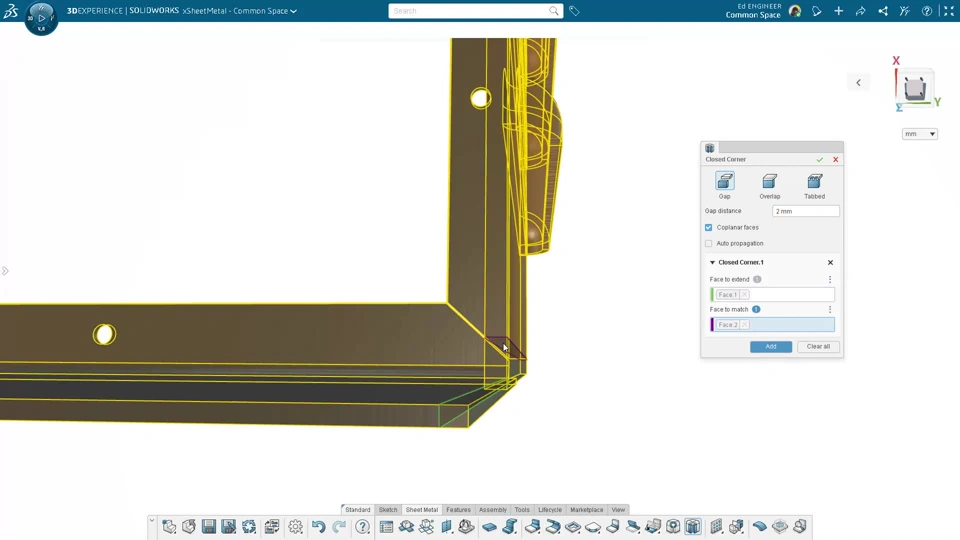This screenshot has width=960, height=540.
Task: Click the last sheet metal tool icon
Action: click(800, 527)
